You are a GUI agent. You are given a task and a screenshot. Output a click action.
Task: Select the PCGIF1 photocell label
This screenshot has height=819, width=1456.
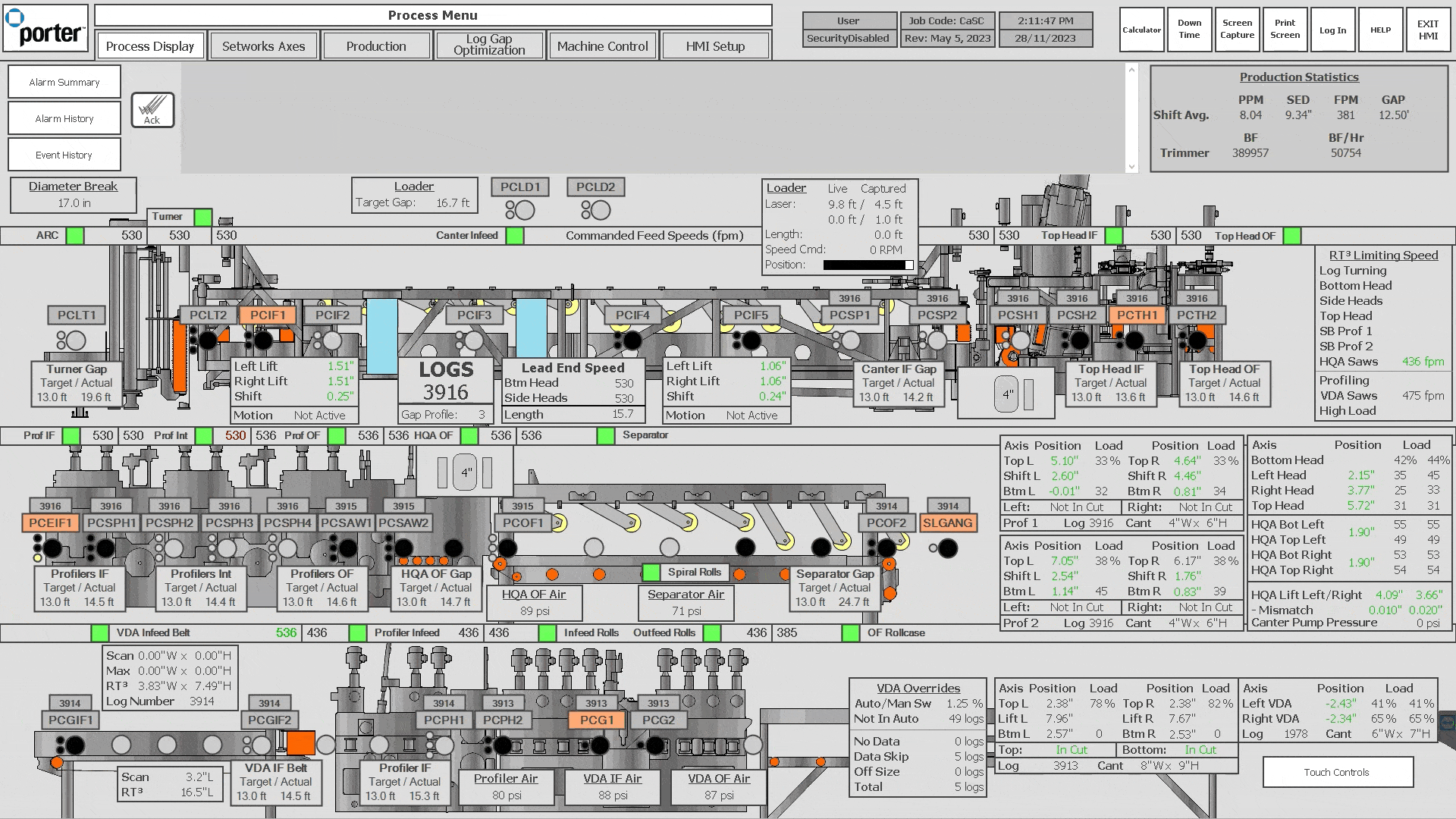71,720
